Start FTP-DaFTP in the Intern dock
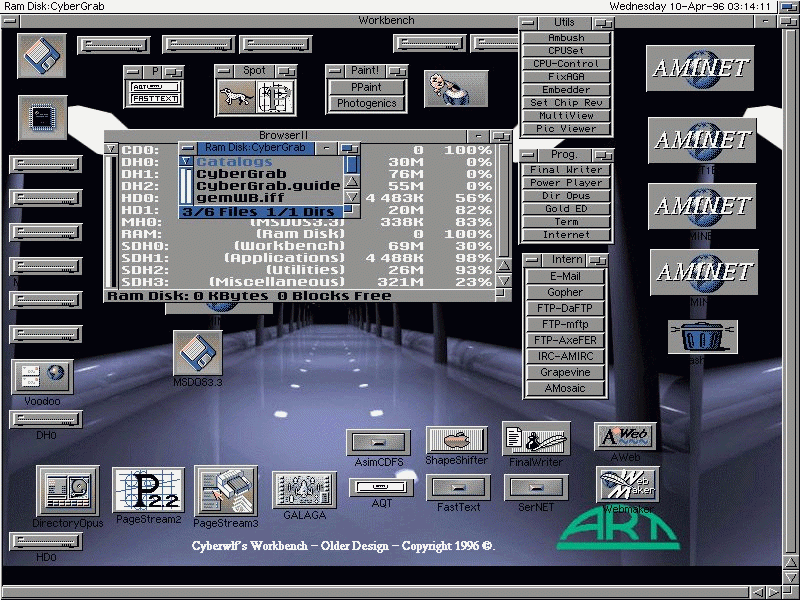 point(565,308)
